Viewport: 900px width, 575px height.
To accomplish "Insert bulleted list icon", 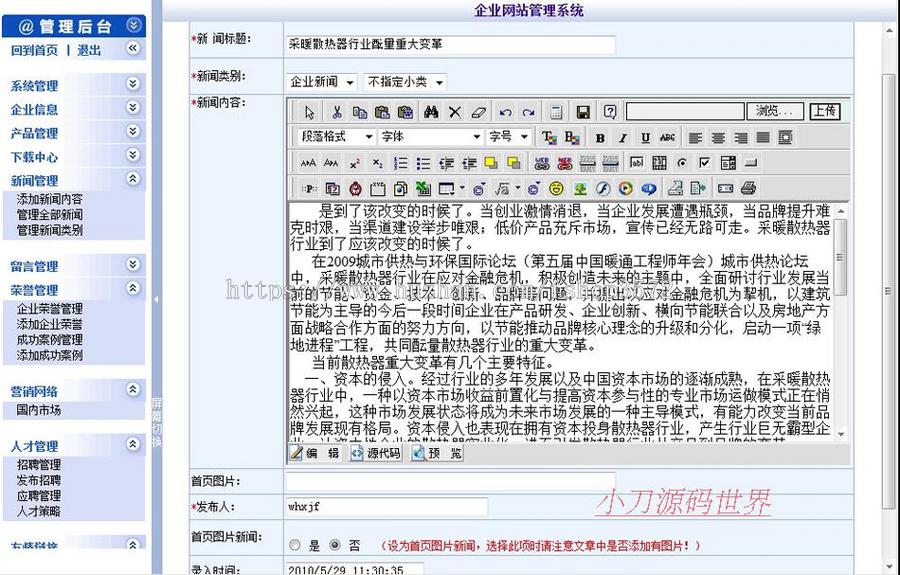I will point(424,164).
